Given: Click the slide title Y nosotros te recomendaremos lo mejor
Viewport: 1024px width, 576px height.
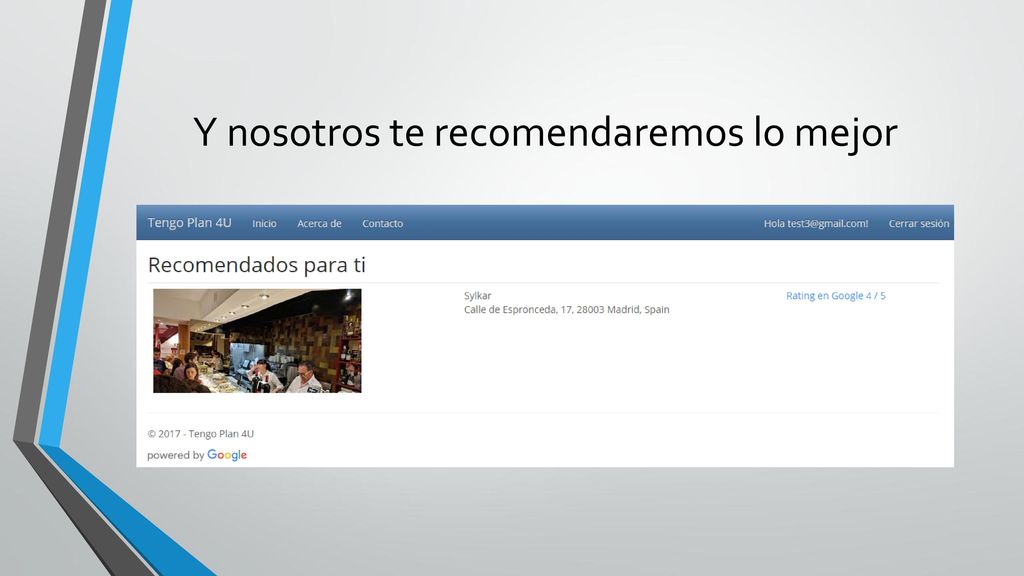Looking at the screenshot, I should coord(545,133).
